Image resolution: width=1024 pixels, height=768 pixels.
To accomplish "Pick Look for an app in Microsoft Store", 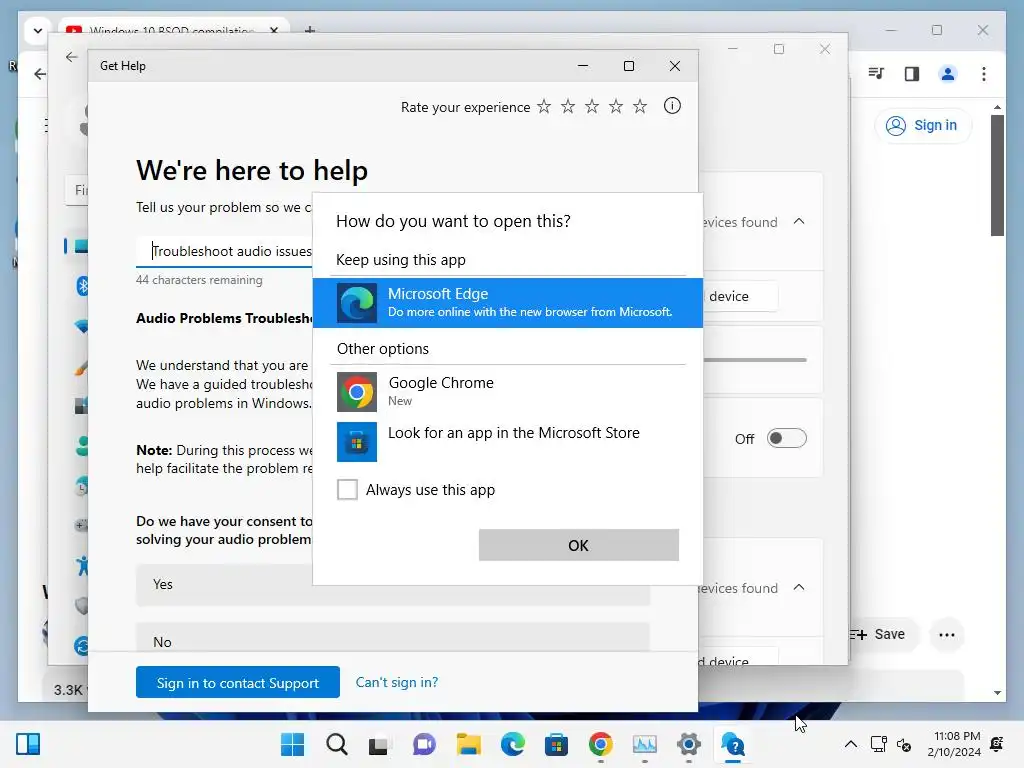I will coord(507,441).
